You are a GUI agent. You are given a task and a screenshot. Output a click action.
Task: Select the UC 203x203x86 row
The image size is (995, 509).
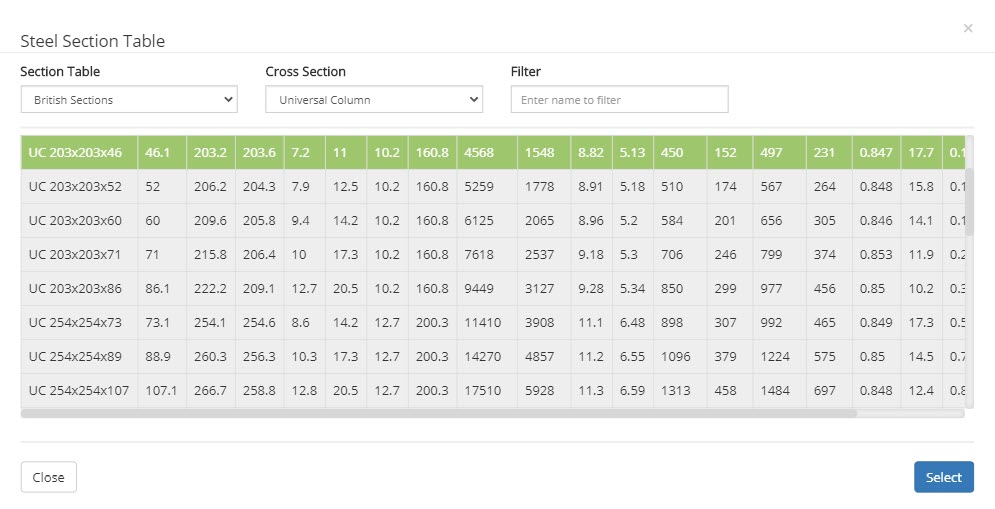tap(75, 289)
